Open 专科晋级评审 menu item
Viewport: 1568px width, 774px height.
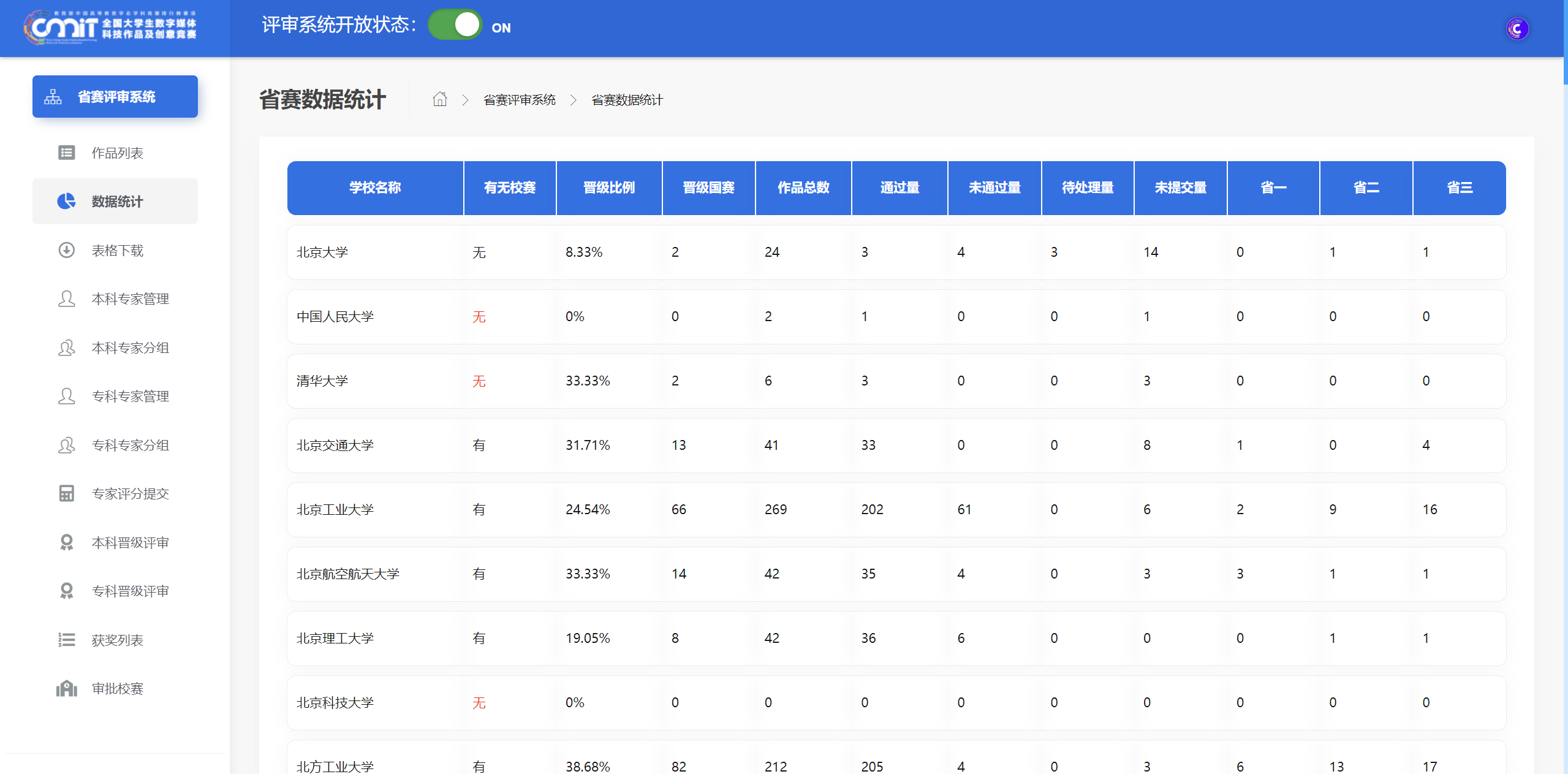click(130, 591)
